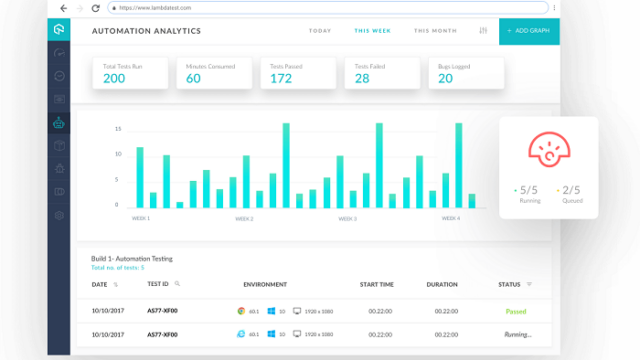
Task: Click the search icon next to TEST ID
Action: [177, 284]
